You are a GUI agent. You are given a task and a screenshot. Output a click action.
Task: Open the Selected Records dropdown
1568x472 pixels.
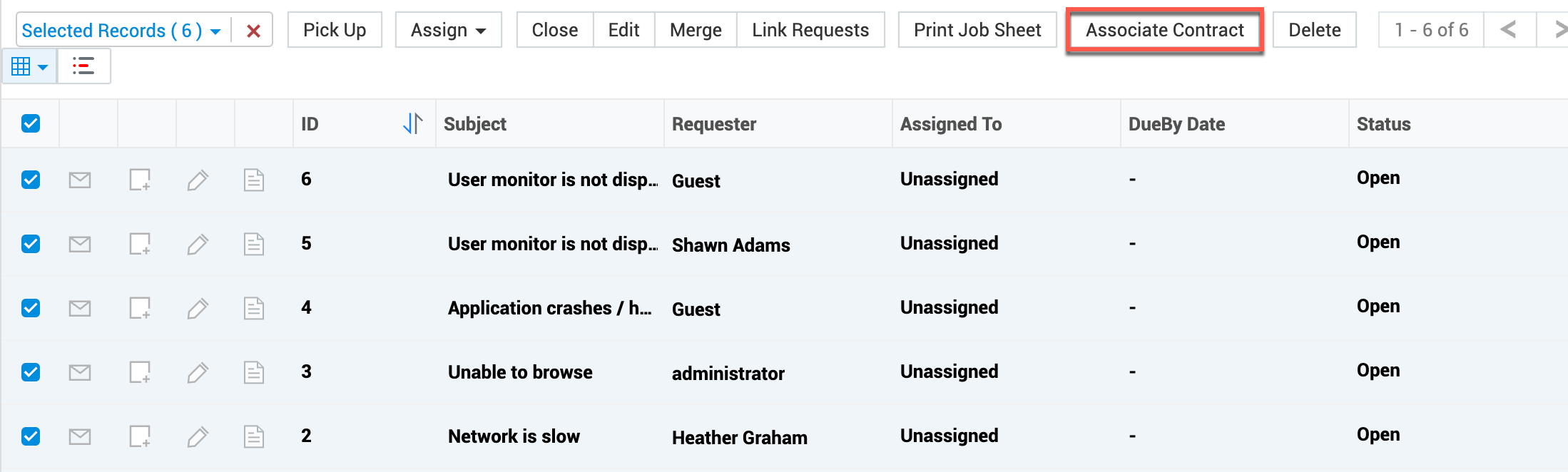coord(121,31)
